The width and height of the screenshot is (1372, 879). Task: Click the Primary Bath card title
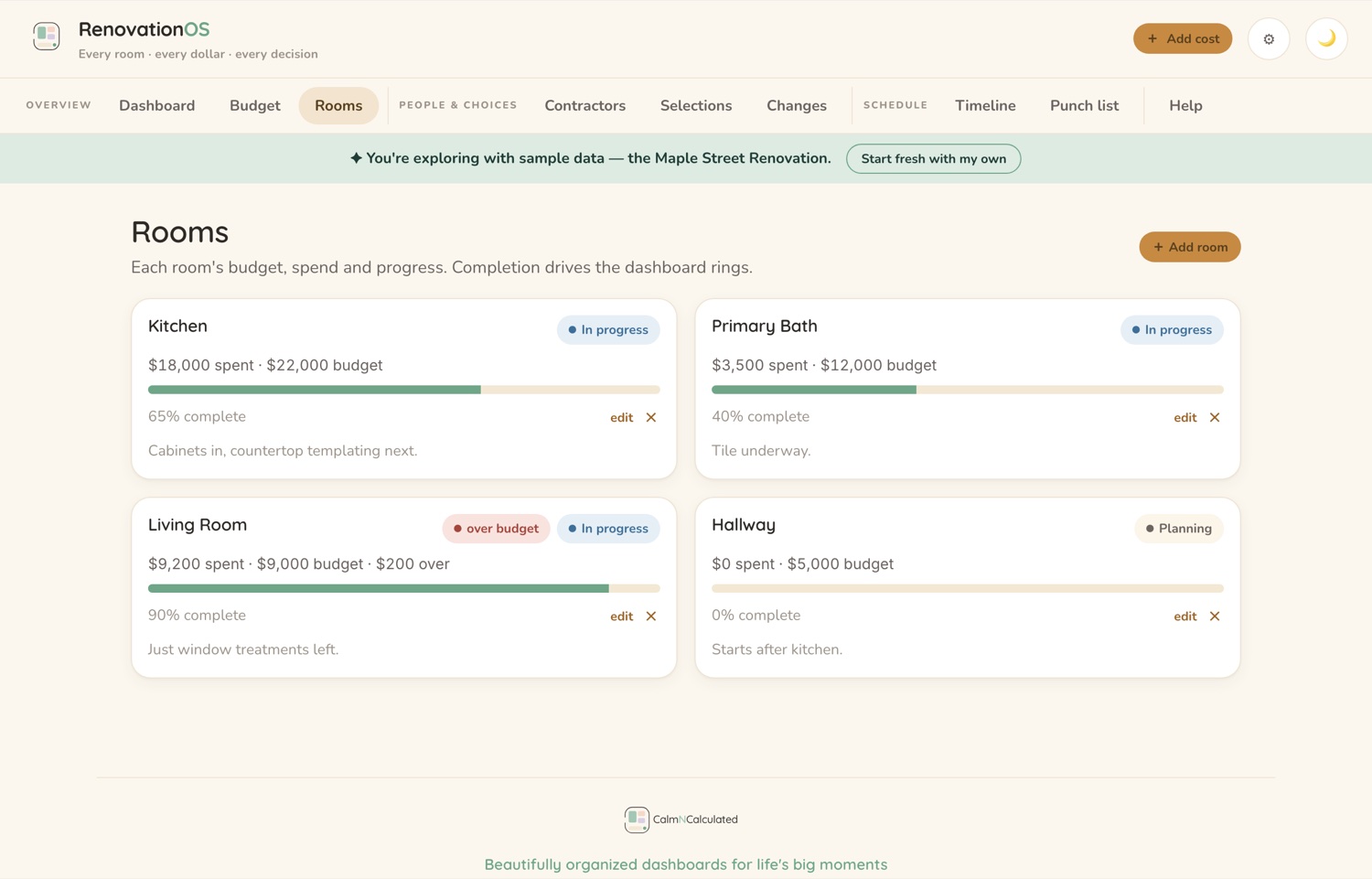(765, 326)
